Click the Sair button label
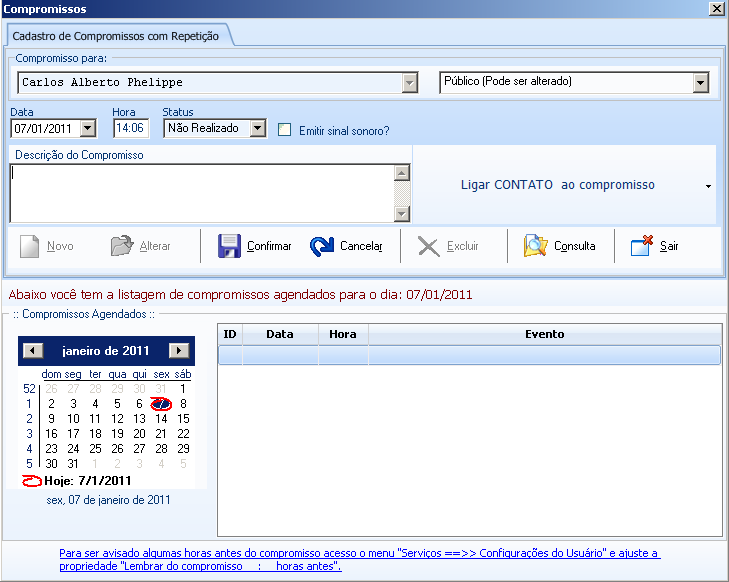The width and height of the screenshot is (729, 582). [669, 246]
